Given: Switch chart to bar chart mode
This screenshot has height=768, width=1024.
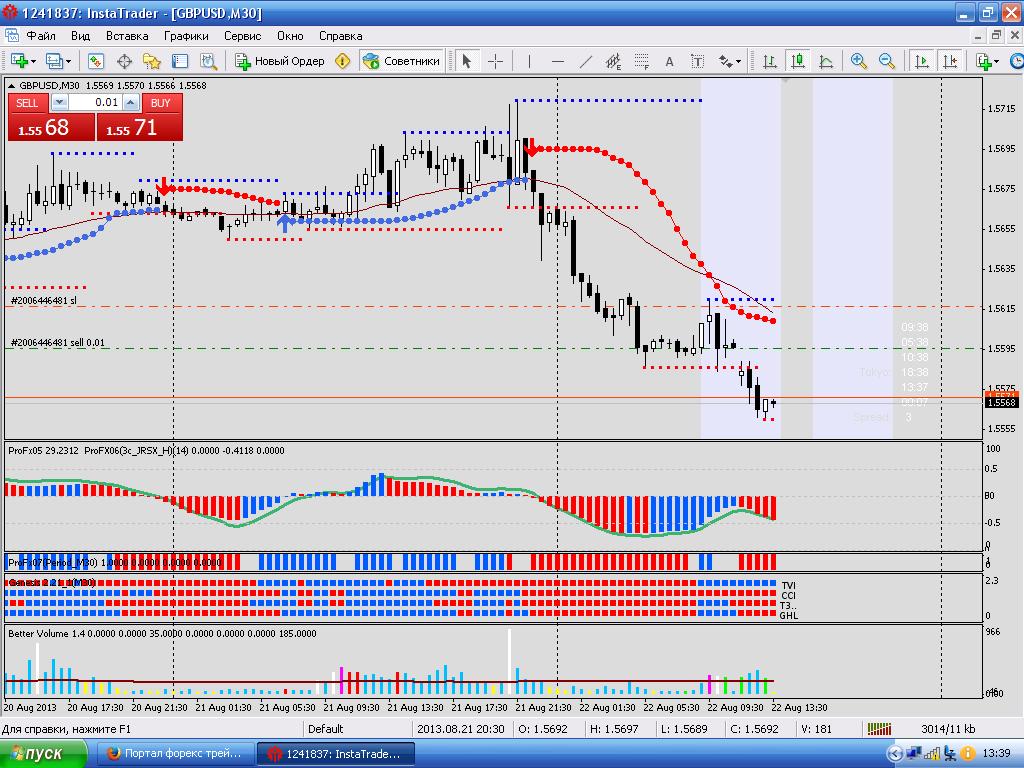Looking at the screenshot, I should click(770, 61).
